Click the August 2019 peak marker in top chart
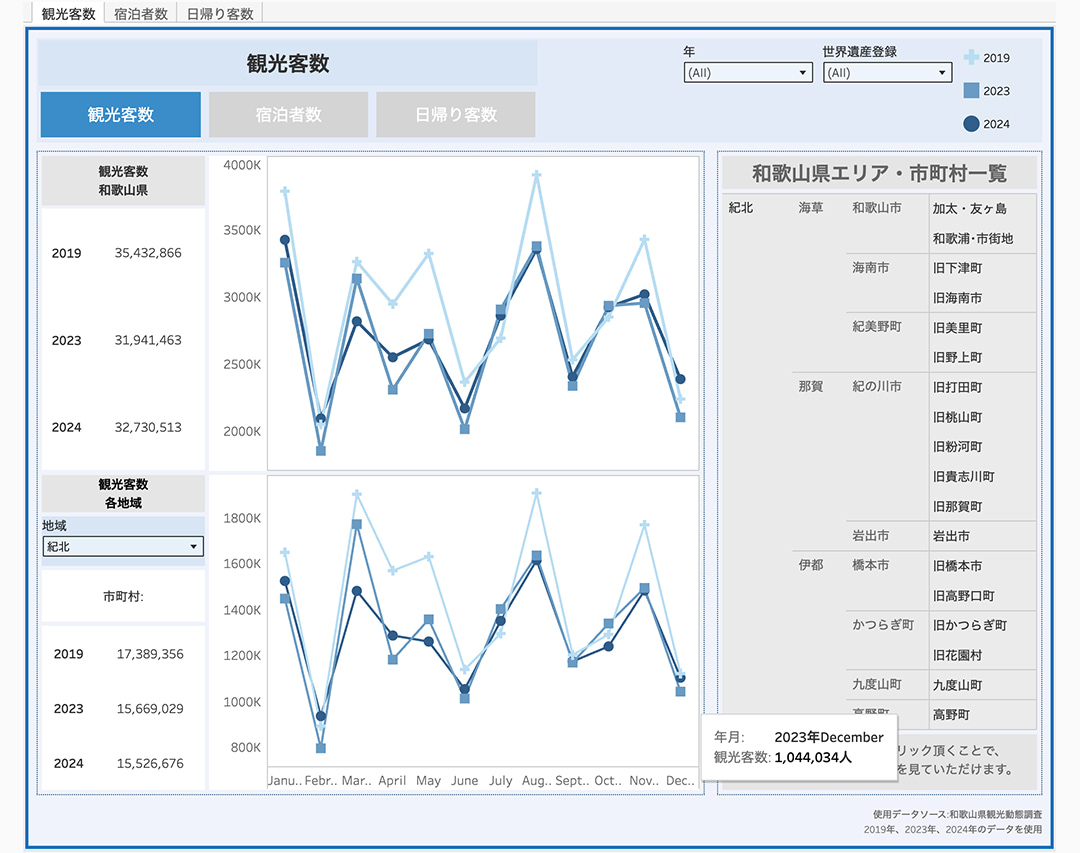The image size is (1080, 853). coord(536,175)
